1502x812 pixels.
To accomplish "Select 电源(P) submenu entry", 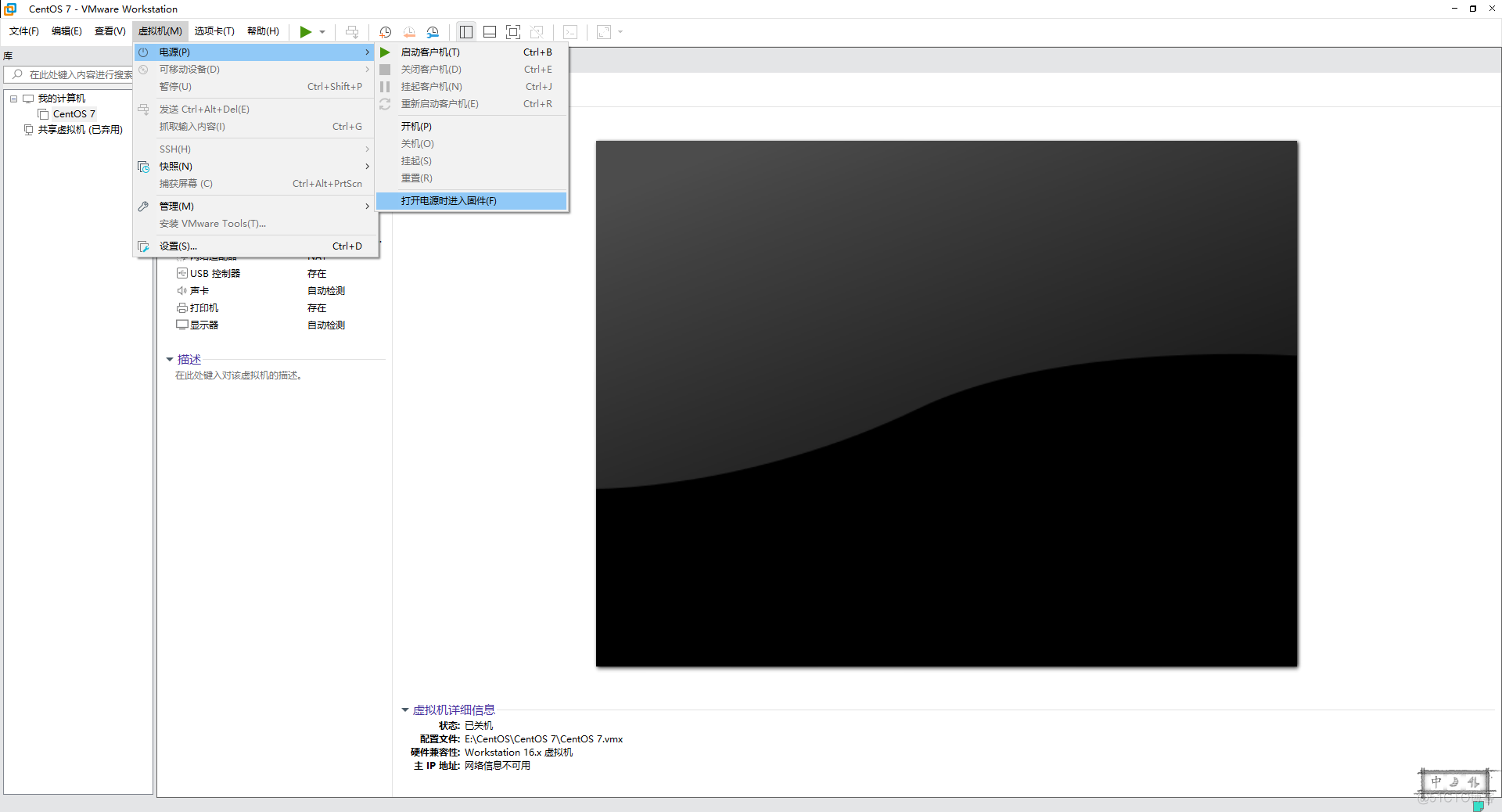I will pyautogui.click(x=253, y=52).
